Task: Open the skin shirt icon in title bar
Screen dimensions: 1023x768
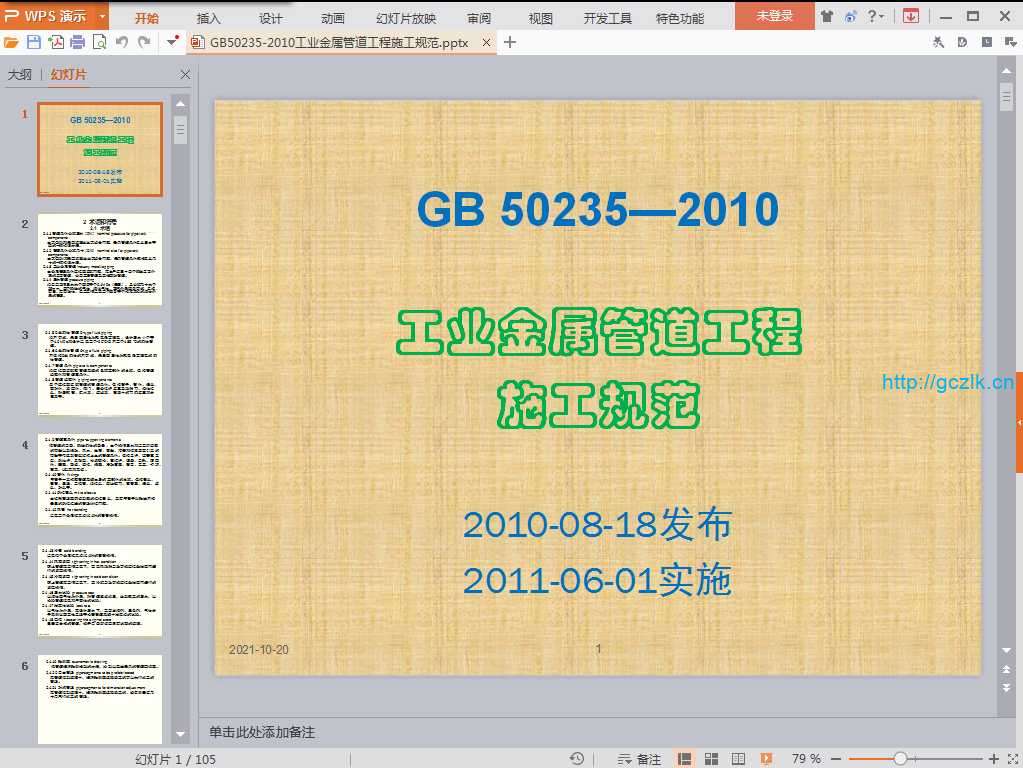Action: coord(827,17)
